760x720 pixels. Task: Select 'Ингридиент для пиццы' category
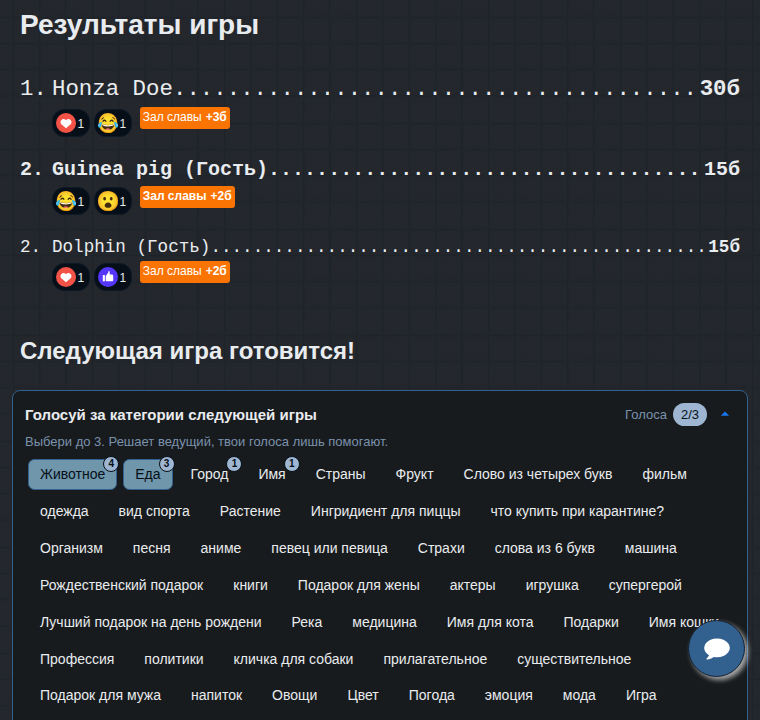(x=385, y=511)
